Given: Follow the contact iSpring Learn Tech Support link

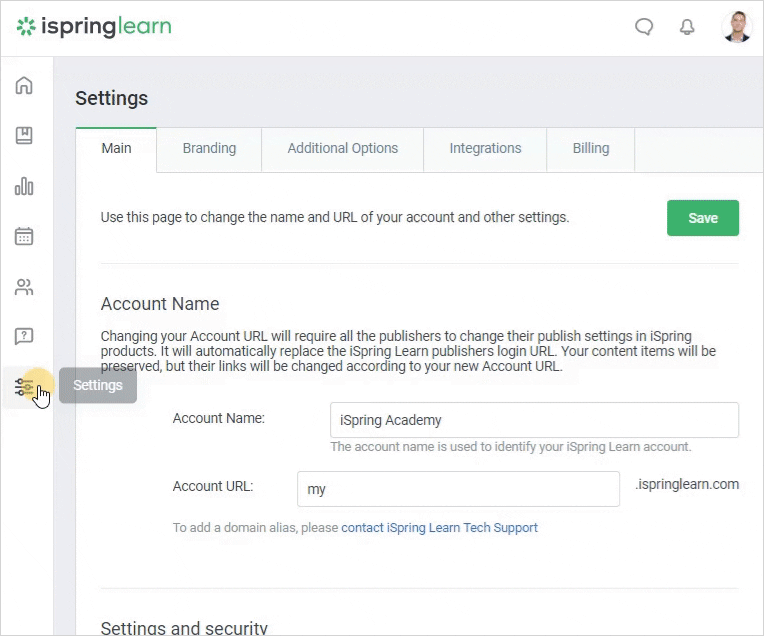Looking at the screenshot, I should 439,527.
